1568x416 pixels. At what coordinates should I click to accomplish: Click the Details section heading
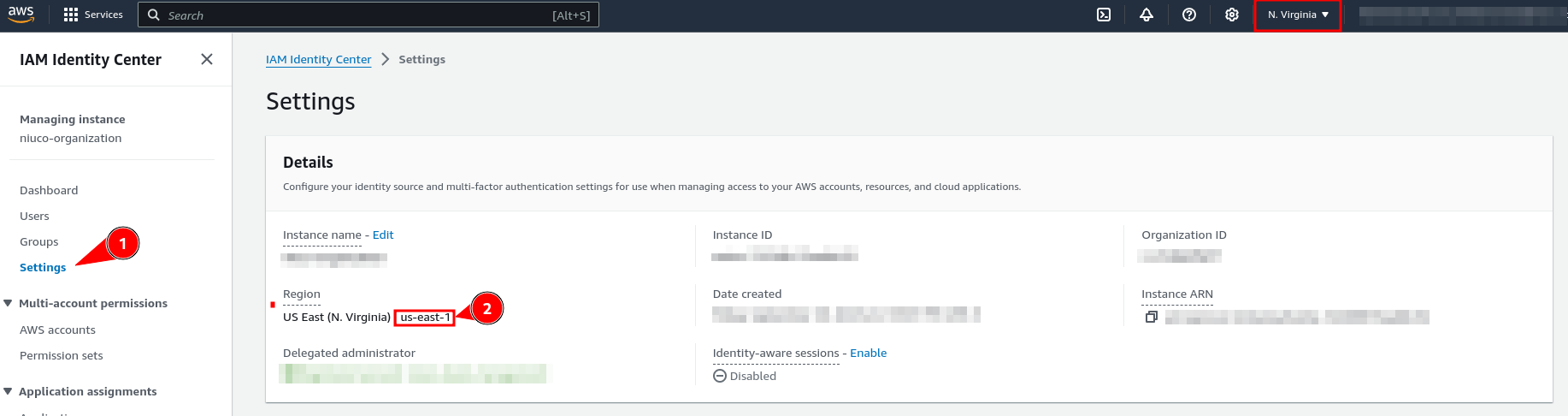click(308, 162)
